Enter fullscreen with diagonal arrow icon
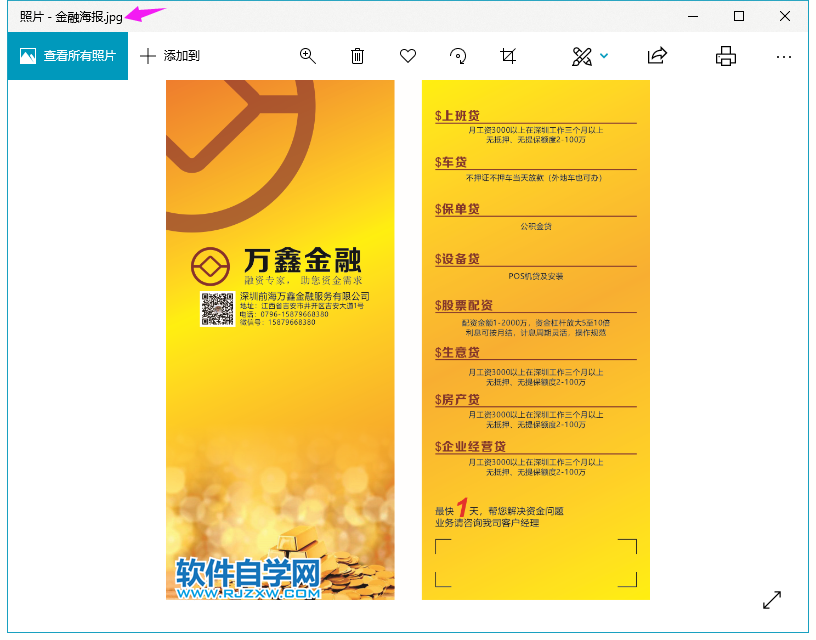The height and width of the screenshot is (640, 816). tap(772, 599)
